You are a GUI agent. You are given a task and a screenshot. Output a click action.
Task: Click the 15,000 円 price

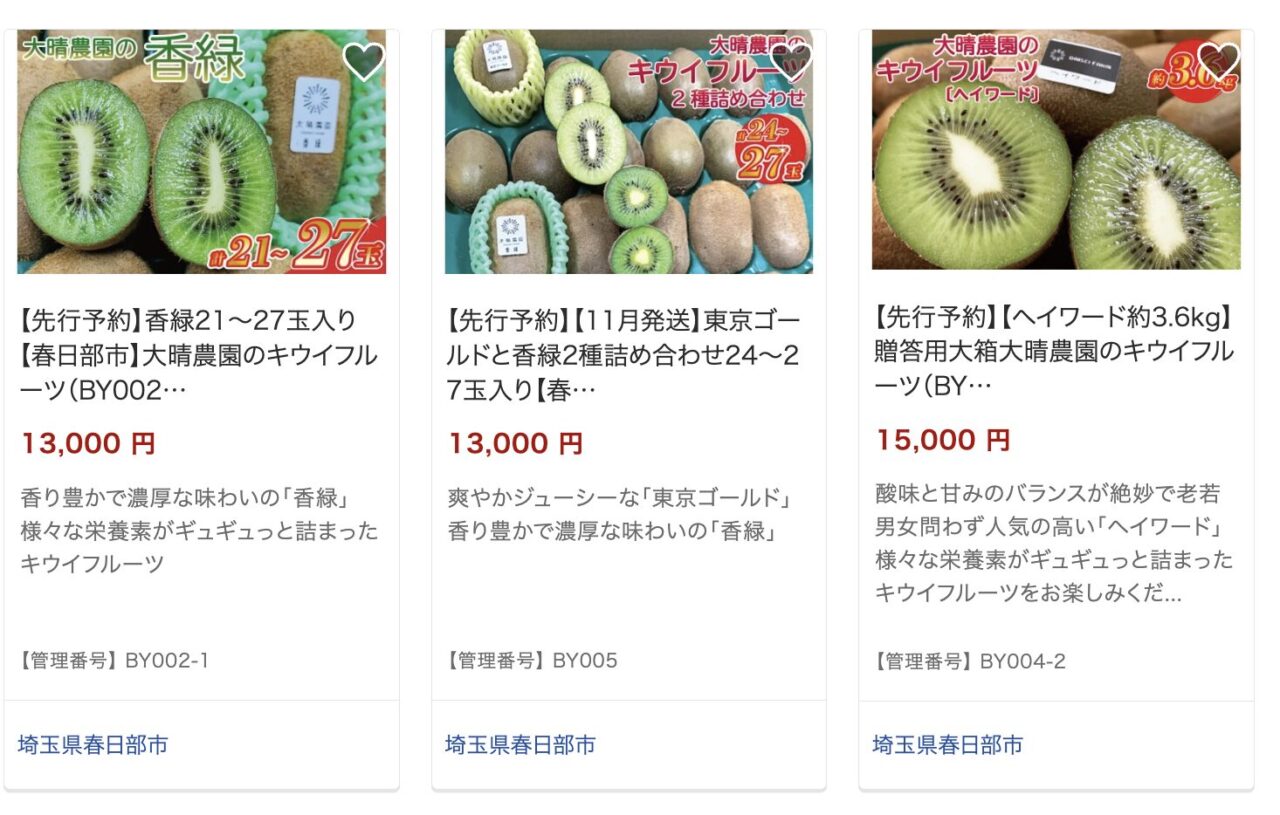click(x=943, y=440)
